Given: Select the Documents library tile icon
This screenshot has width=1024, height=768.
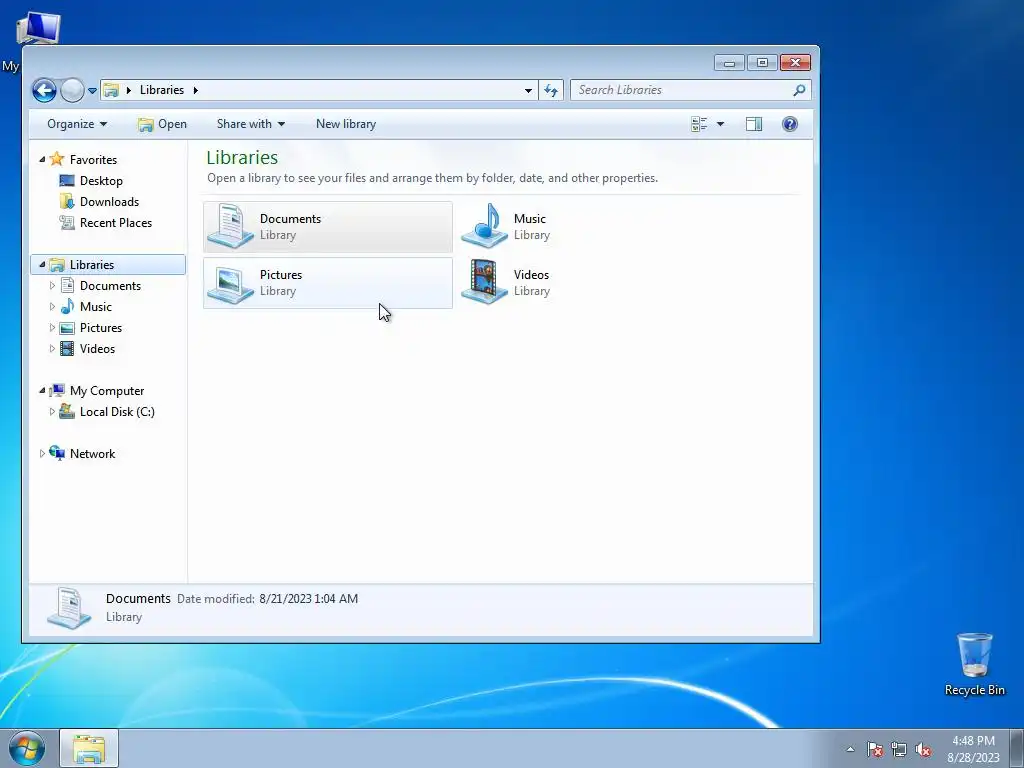Looking at the screenshot, I should [x=231, y=226].
